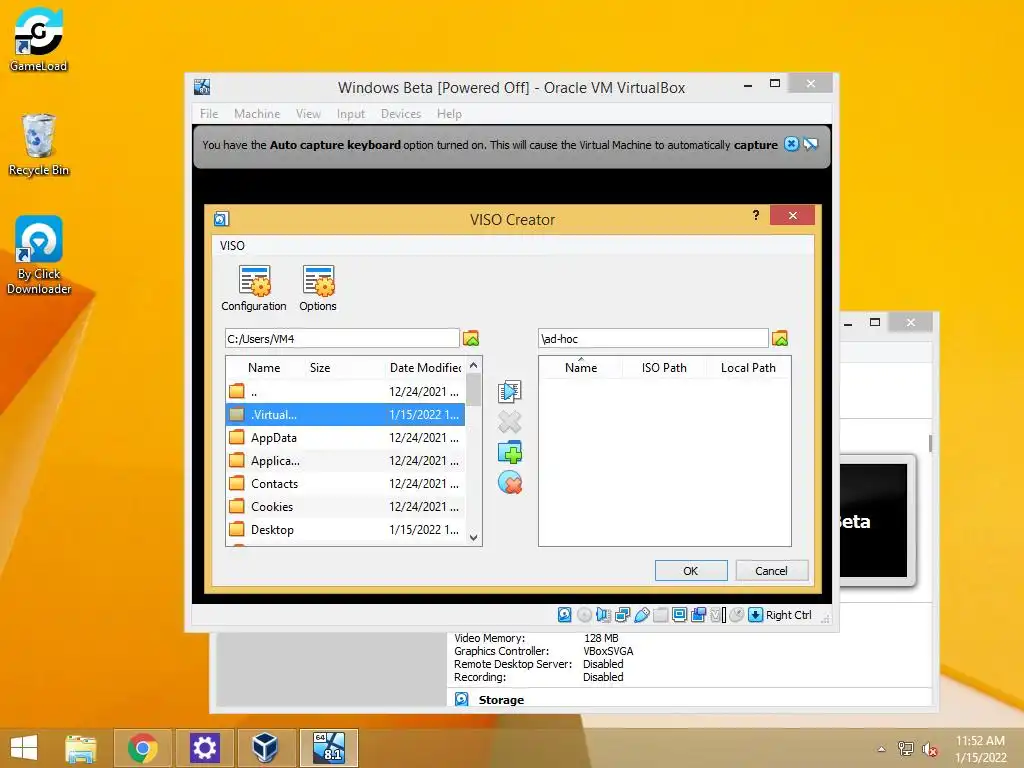Image resolution: width=1024 pixels, height=768 pixels.
Task: Sort host files by Name column
Action: pos(264,368)
